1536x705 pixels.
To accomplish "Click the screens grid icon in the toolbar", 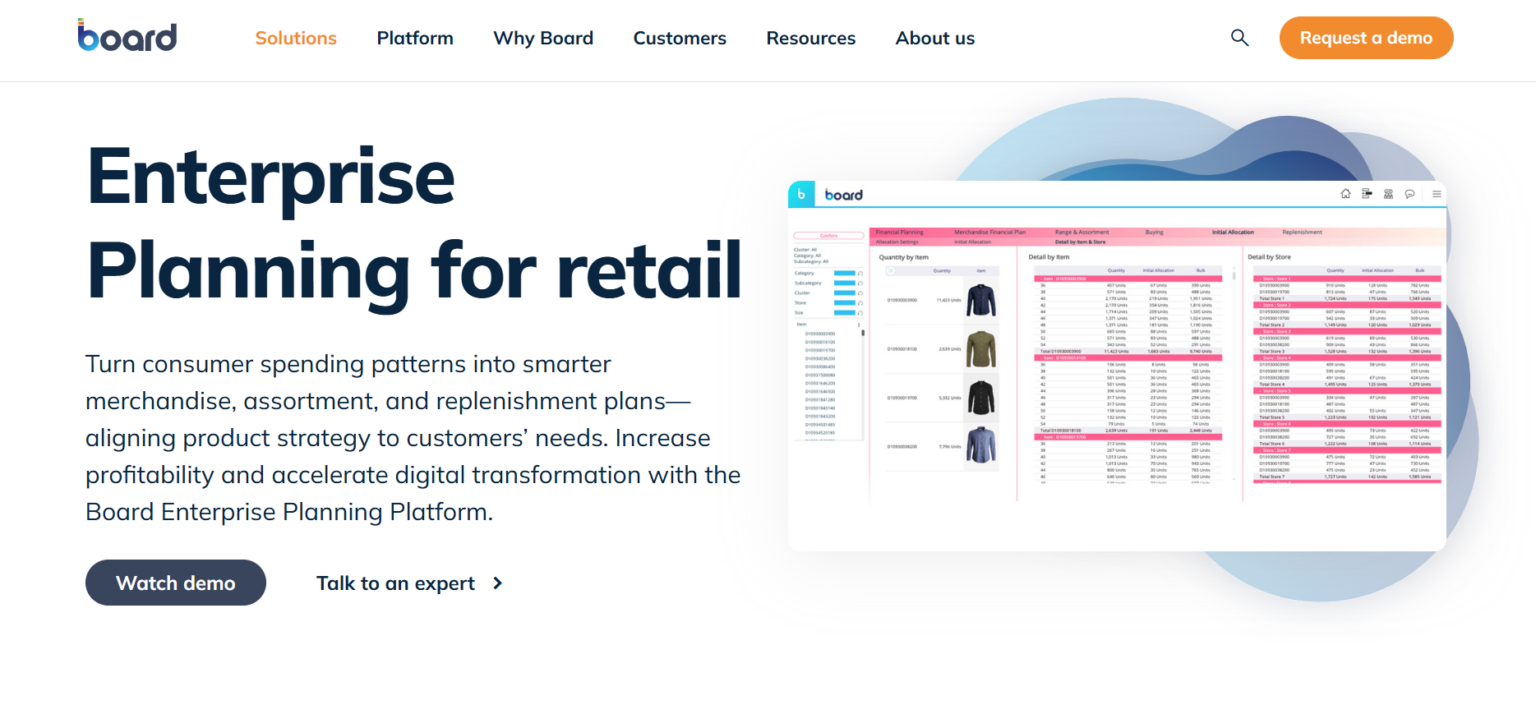I will coord(1388,193).
